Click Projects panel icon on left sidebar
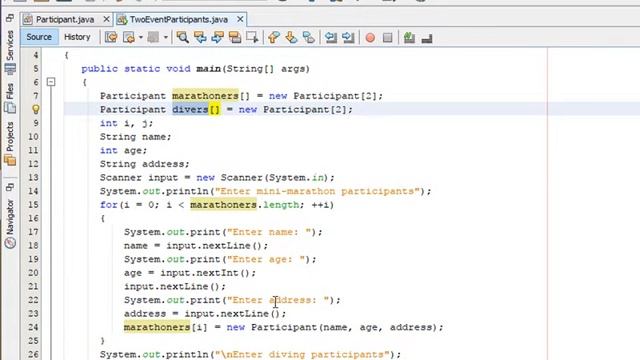640x360 pixels. (10, 160)
